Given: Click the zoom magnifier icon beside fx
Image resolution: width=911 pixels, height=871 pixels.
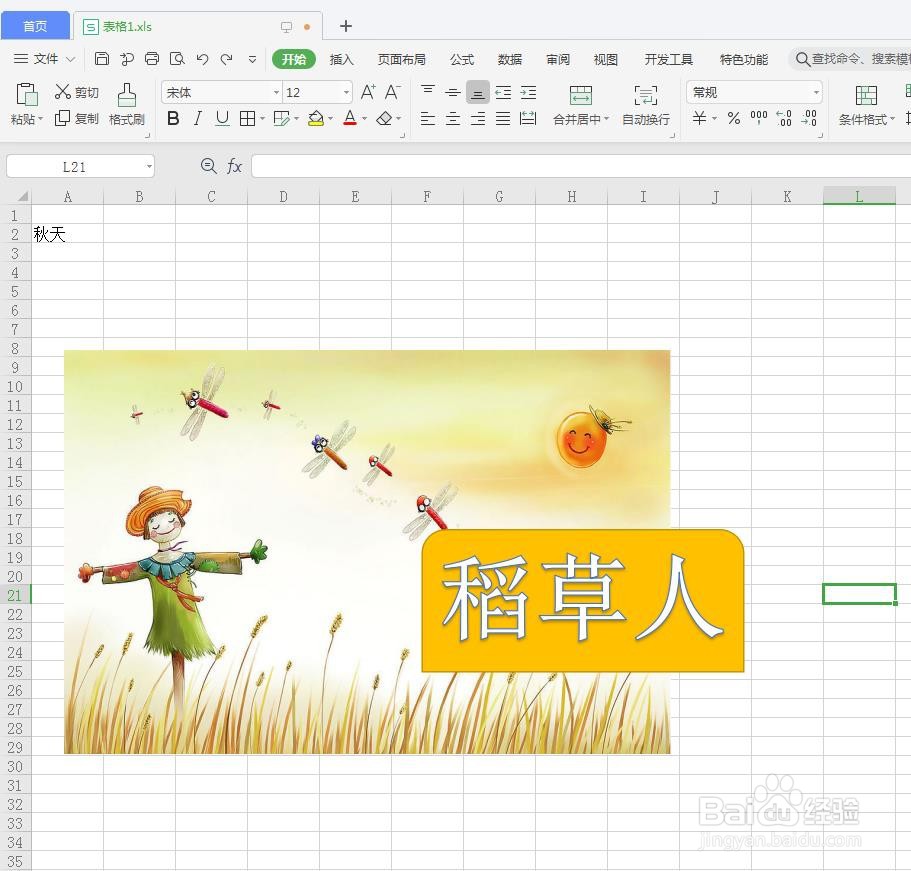Looking at the screenshot, I should click(208, 166).
